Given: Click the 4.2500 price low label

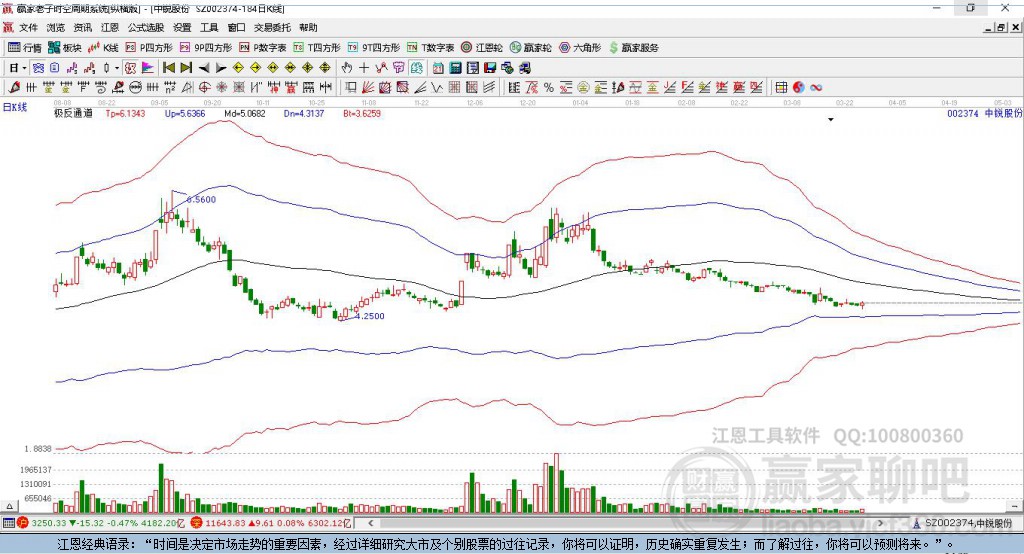Looking at the screenshot, I should click(370, 316).
